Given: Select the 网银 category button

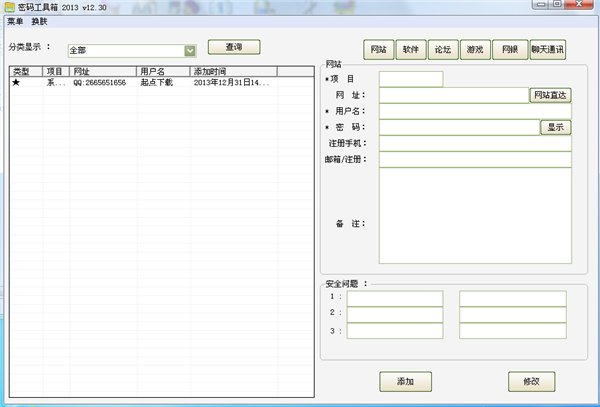Looking at the screenshot, I should pos(510,49).
